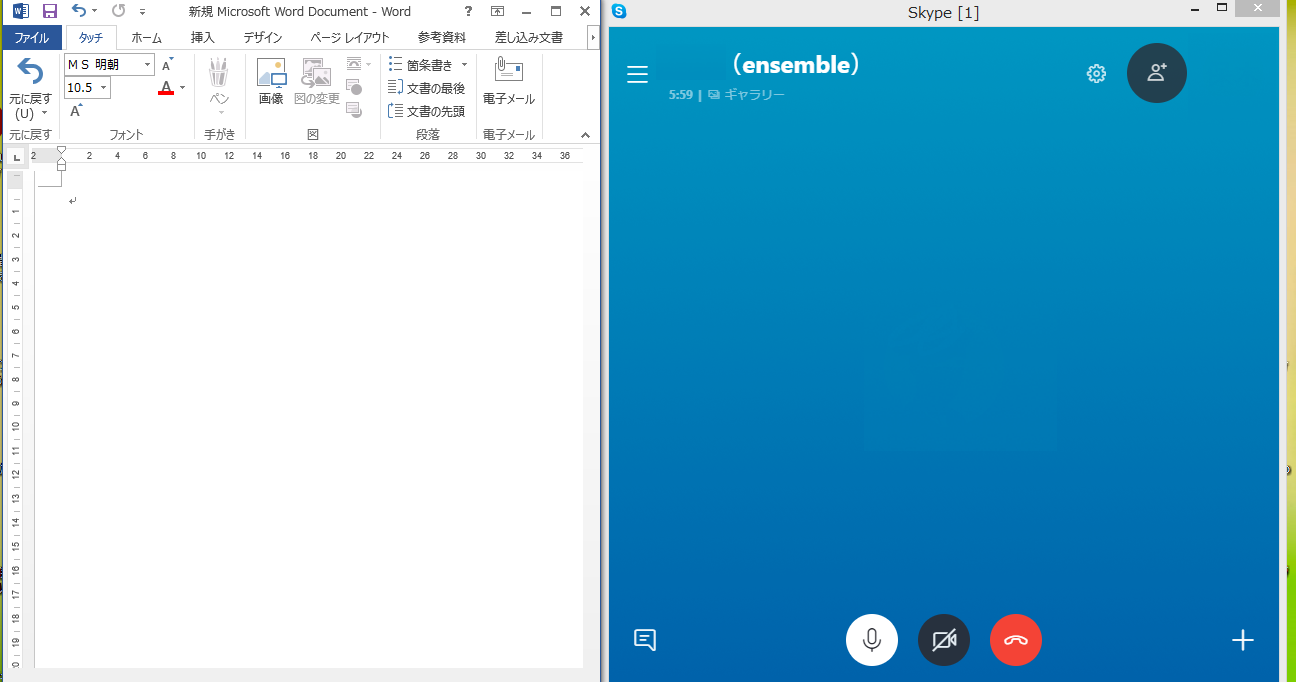Click the Undo arrow in Word's title bar
This screenshot has height=682, width=1296.
(79, 11)
